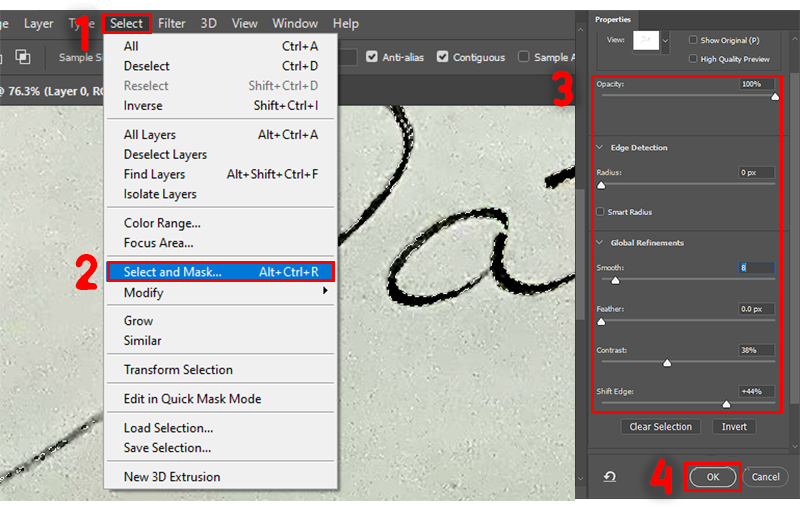Click the Feather value input field

click(x=757, y=309)
